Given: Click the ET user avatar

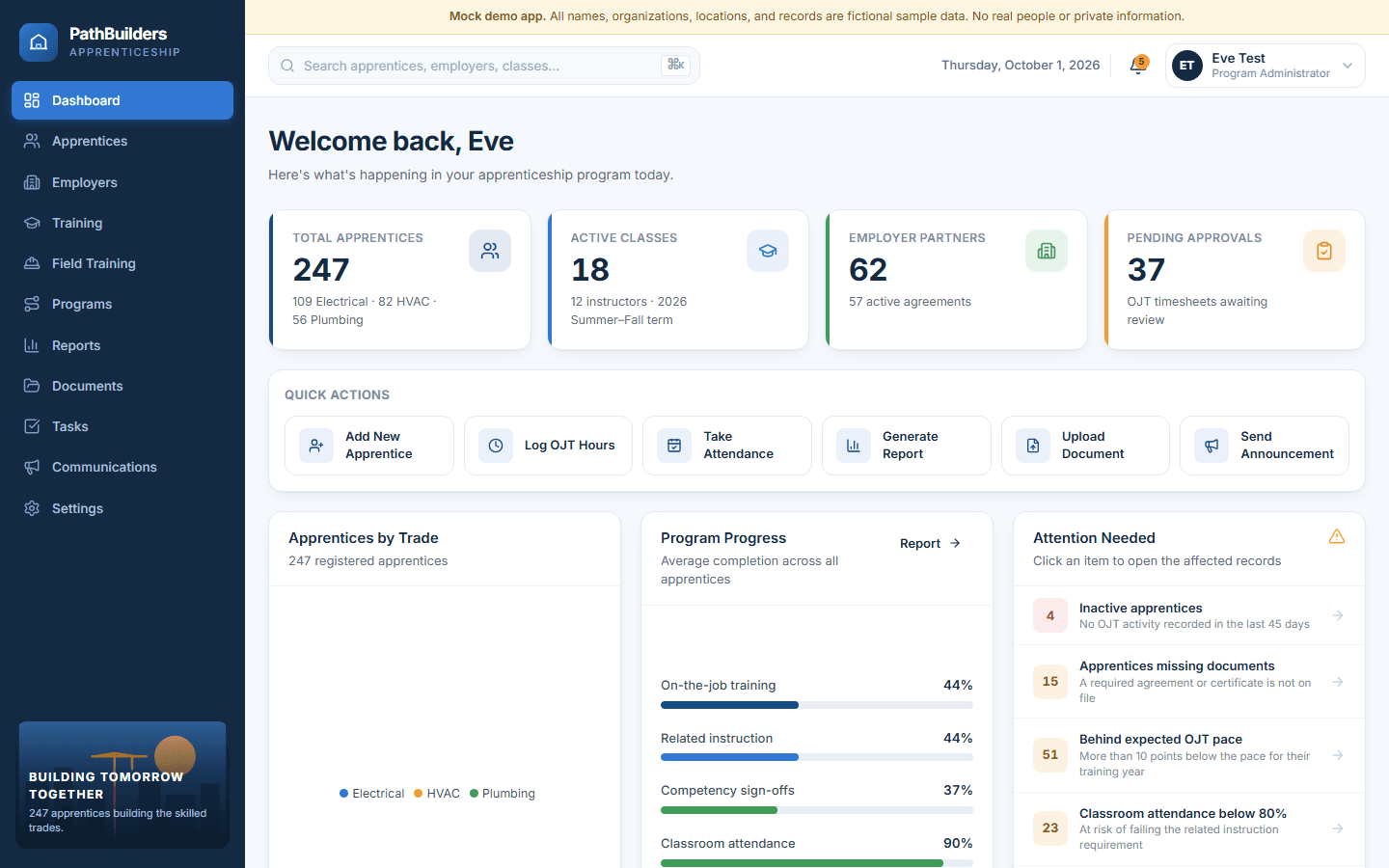Looking at the screenshot, I should [x=1187, y=66].
